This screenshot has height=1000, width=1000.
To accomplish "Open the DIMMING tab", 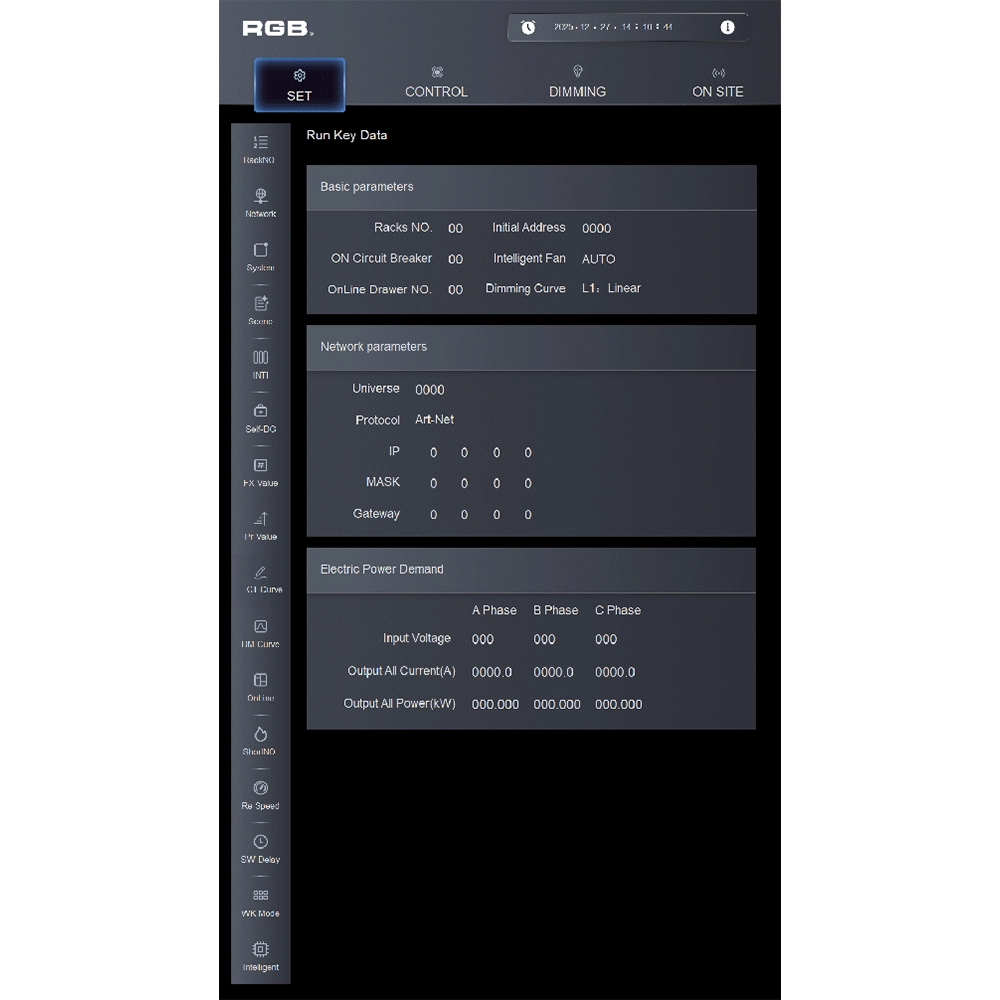I will coord(577,82).
